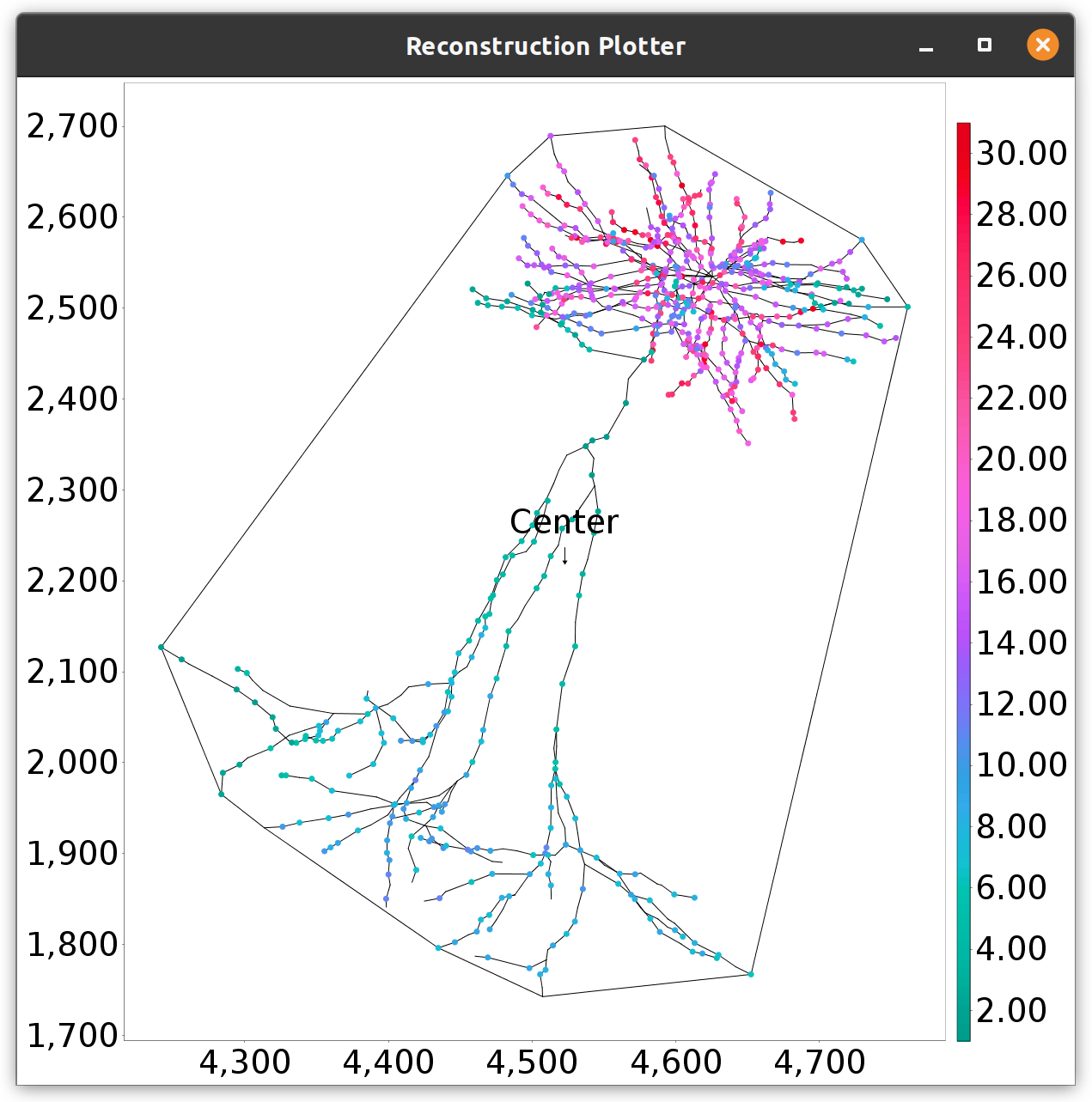This screenshot has width=1092, height=1102.
Task: Click the arrow below the Center label
Action: coord(564,556)
